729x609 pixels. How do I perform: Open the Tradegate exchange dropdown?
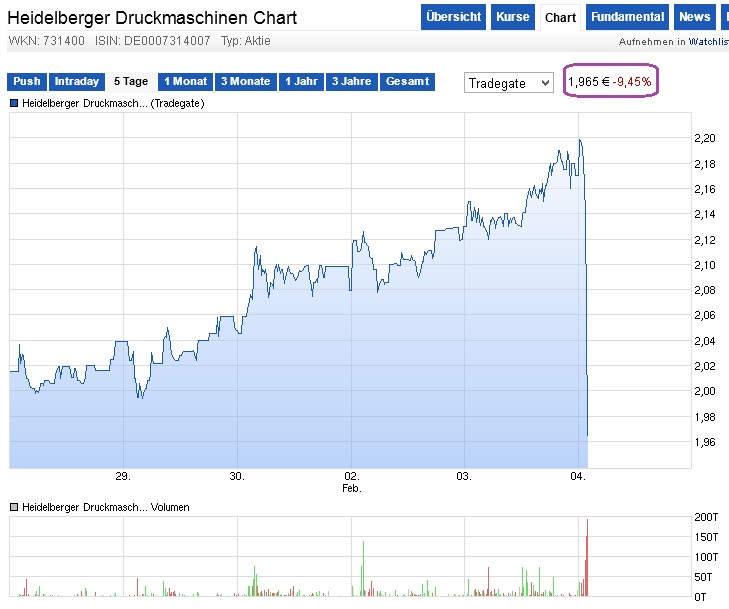(509, 83)
